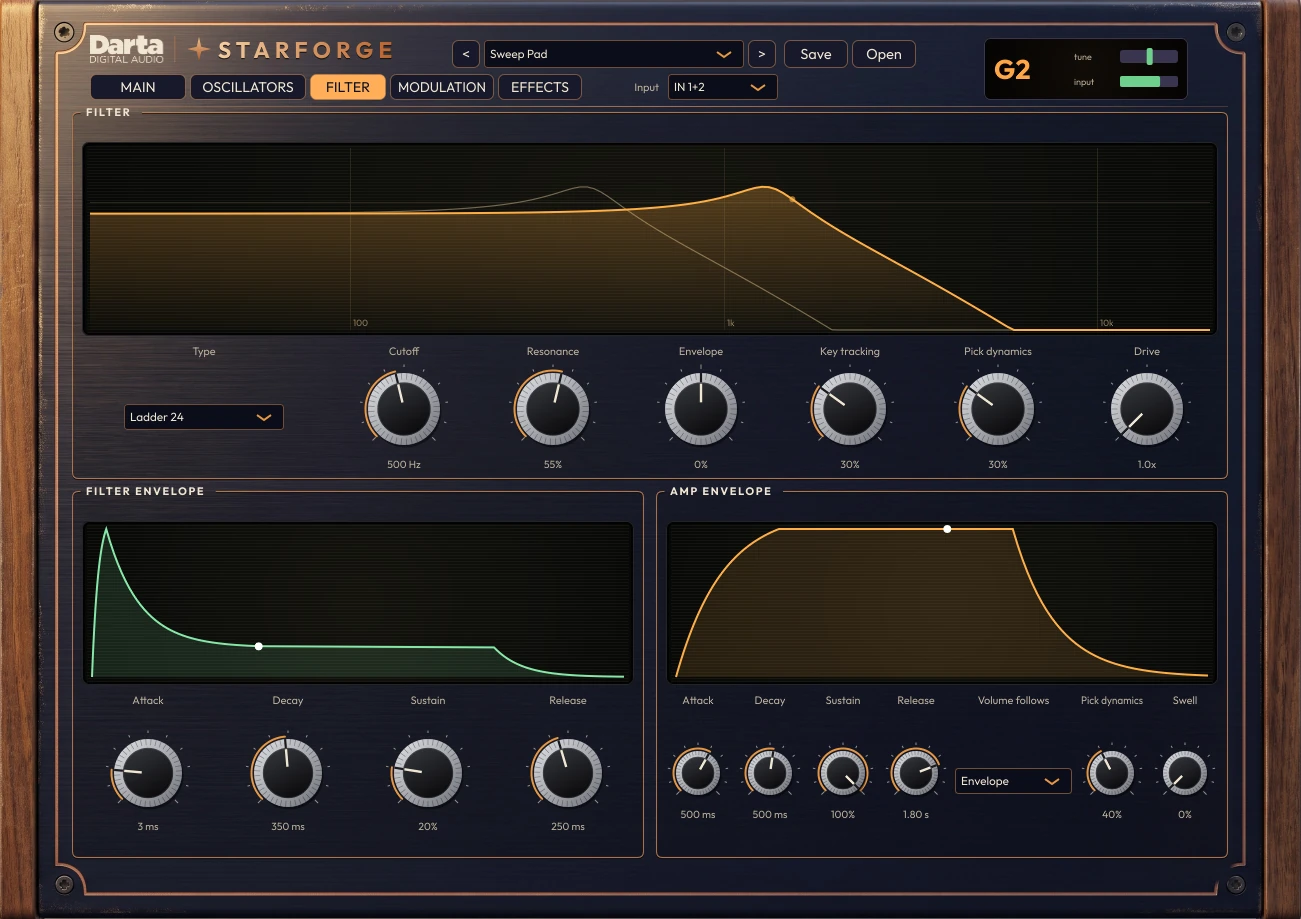
Task: Open the Sweep Pad preset dropdown
Action: click(x=614, y=54)
